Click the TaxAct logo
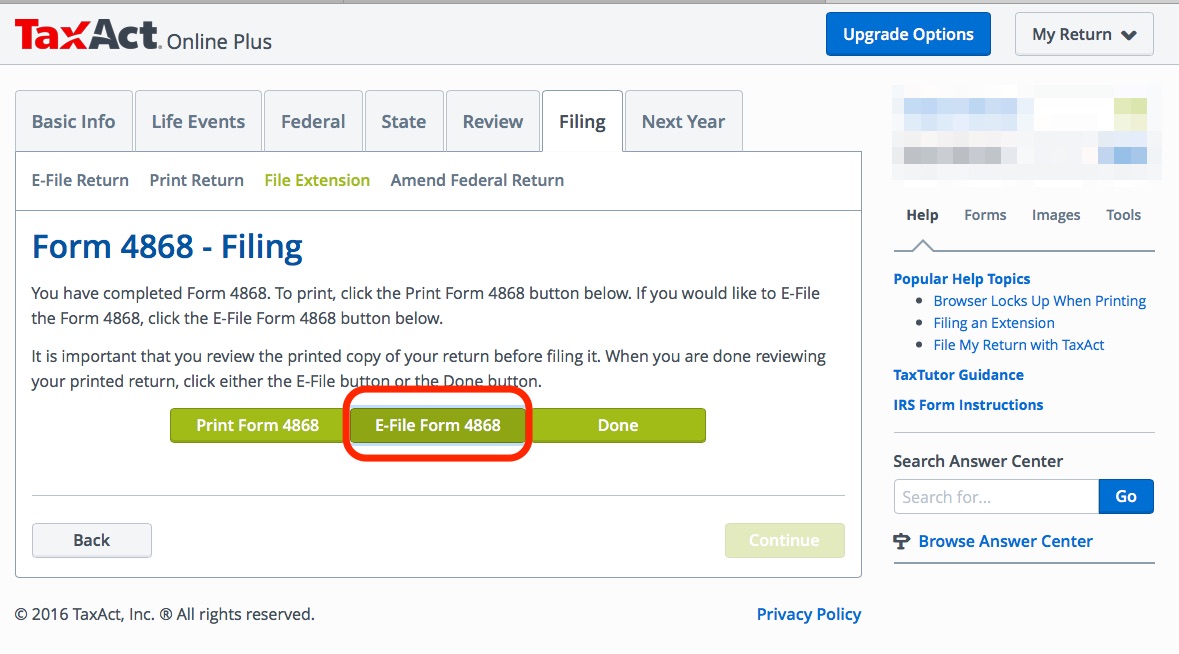Viewport: 1179px width, 654px height. click(86, 34)
